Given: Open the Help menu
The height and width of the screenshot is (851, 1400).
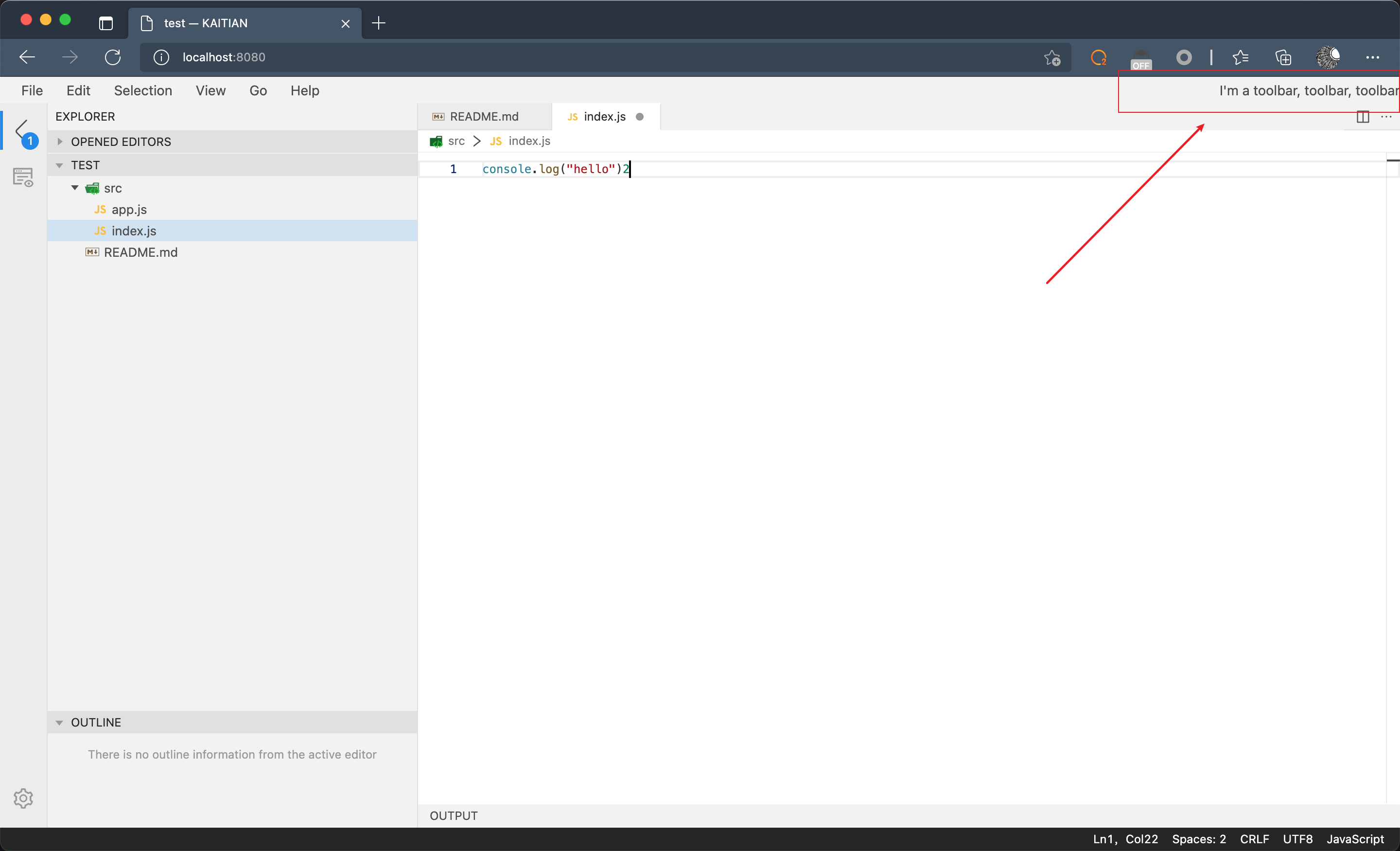Looking at the screenshot, I should 304,90.
